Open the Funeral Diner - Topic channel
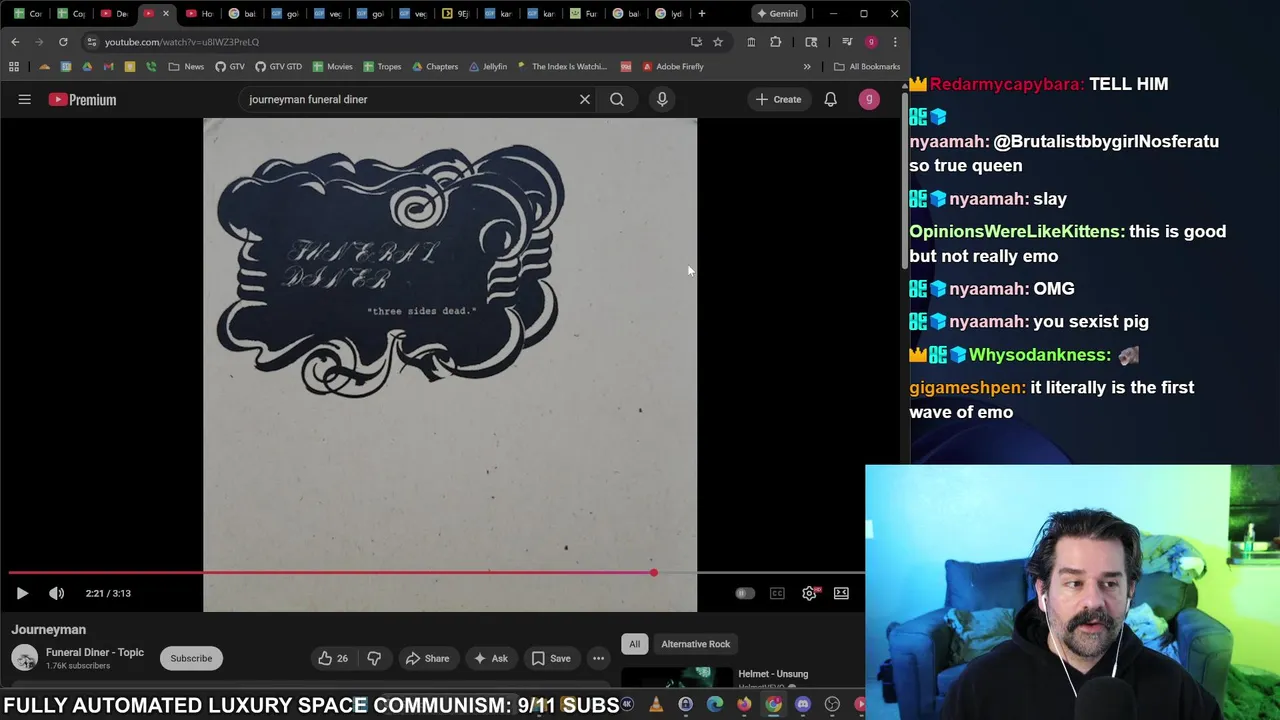This screenshot has width=1280, height=720. click(x=95, y=652)
